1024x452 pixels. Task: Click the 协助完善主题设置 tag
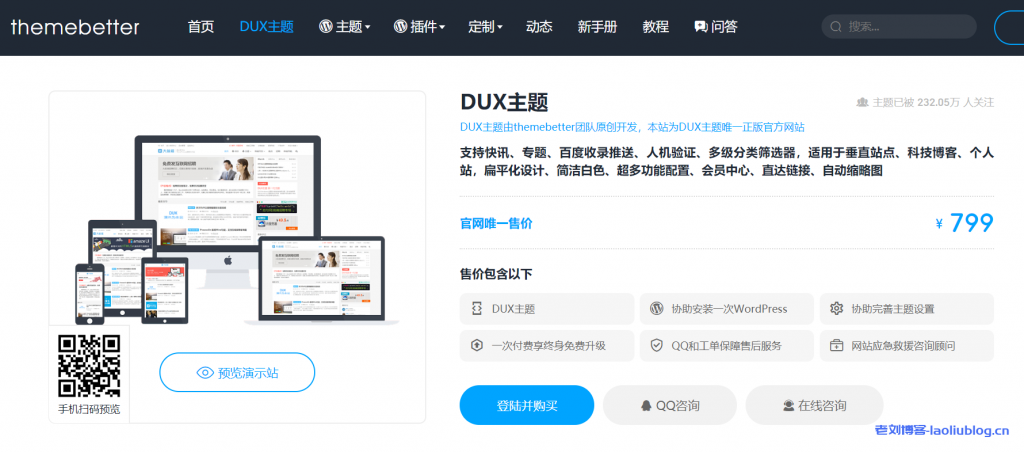(907, 309)
